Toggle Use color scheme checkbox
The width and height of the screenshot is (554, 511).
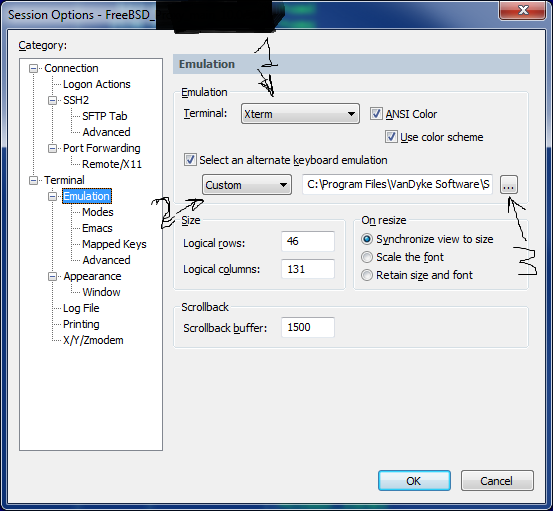391,137
